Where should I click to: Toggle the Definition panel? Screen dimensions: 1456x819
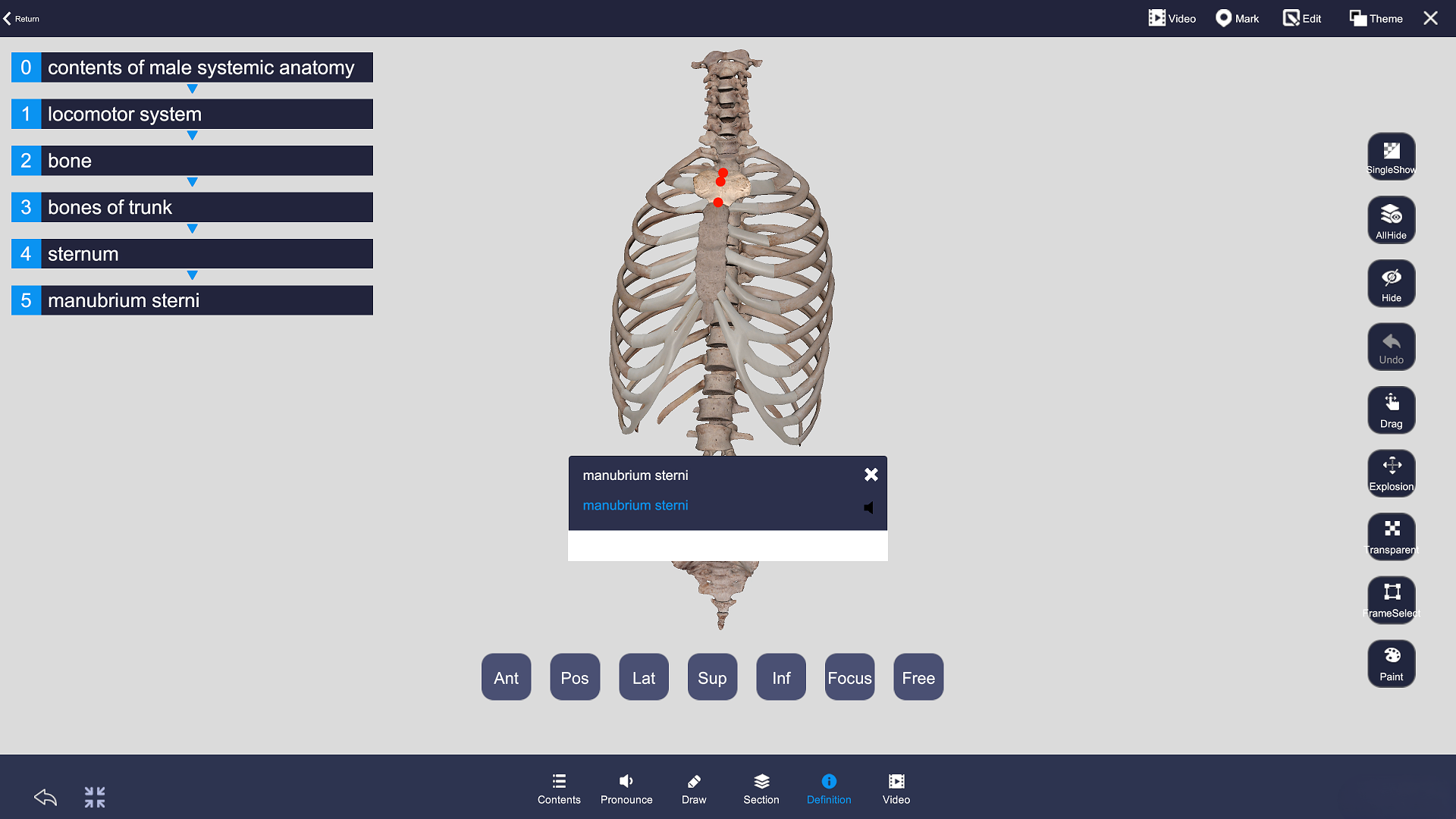click(828, 789)
